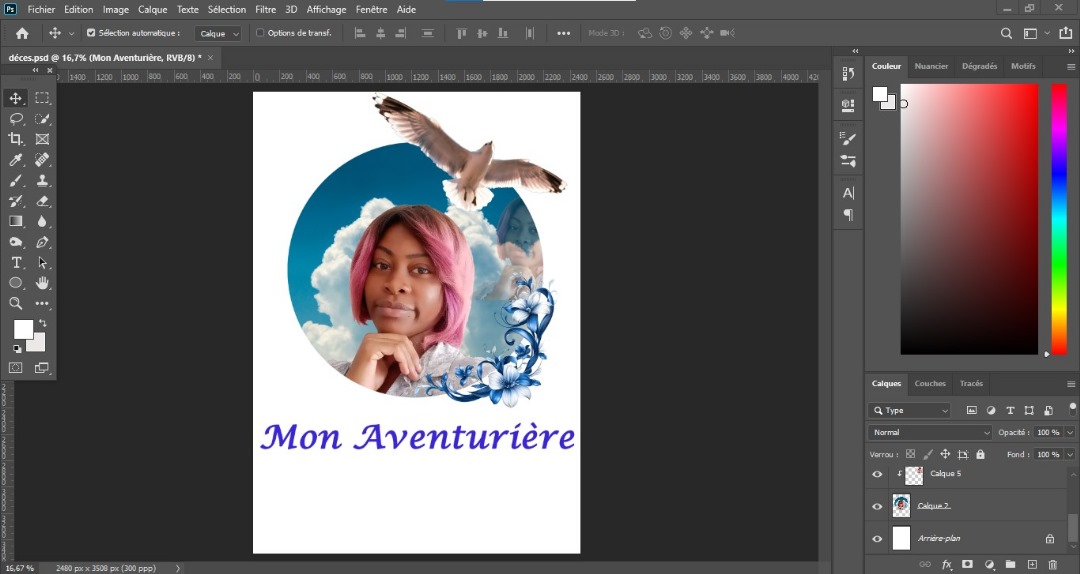Viewport: 1080px width, 574px height.
Task: Open the Normal blend mode dropdown
Action: [930, 432]
